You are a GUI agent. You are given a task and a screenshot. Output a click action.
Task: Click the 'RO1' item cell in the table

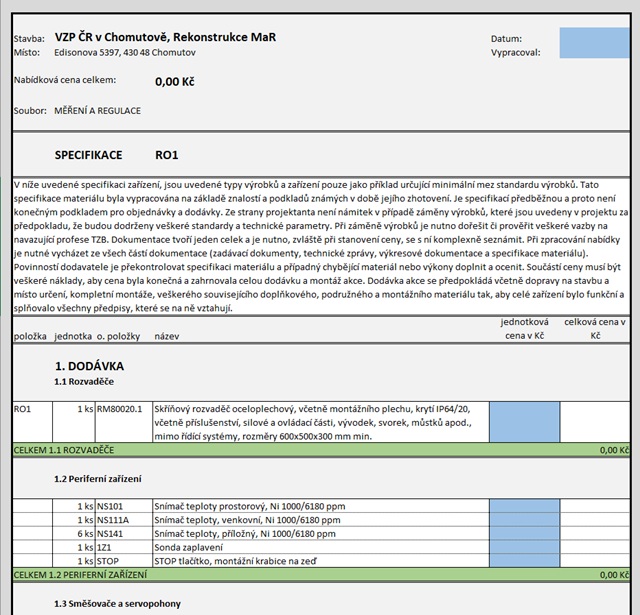click(33, 422)
